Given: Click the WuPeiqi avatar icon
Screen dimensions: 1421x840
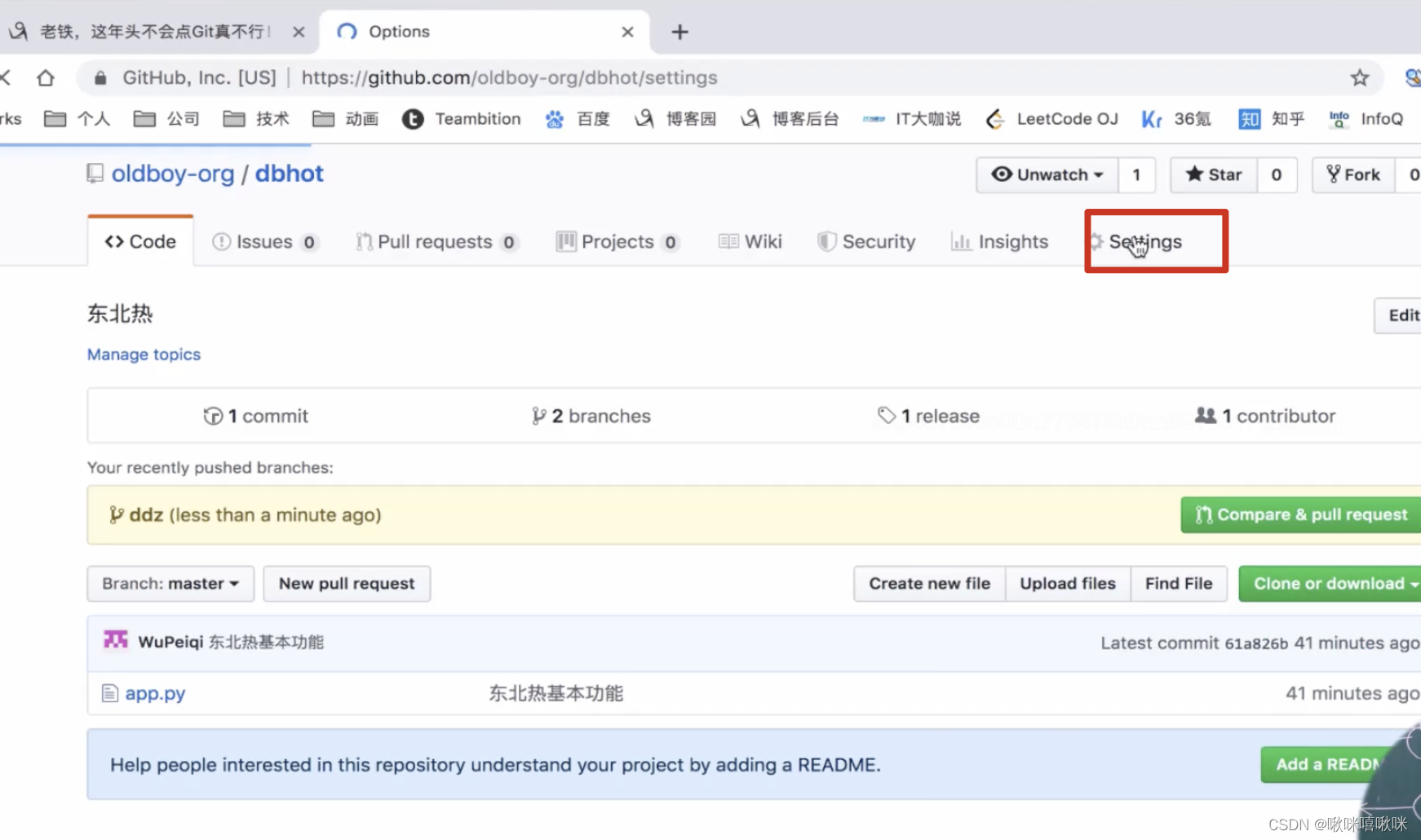Looking at the screenshot, I should pyautogui.click(x=116, y=640).
